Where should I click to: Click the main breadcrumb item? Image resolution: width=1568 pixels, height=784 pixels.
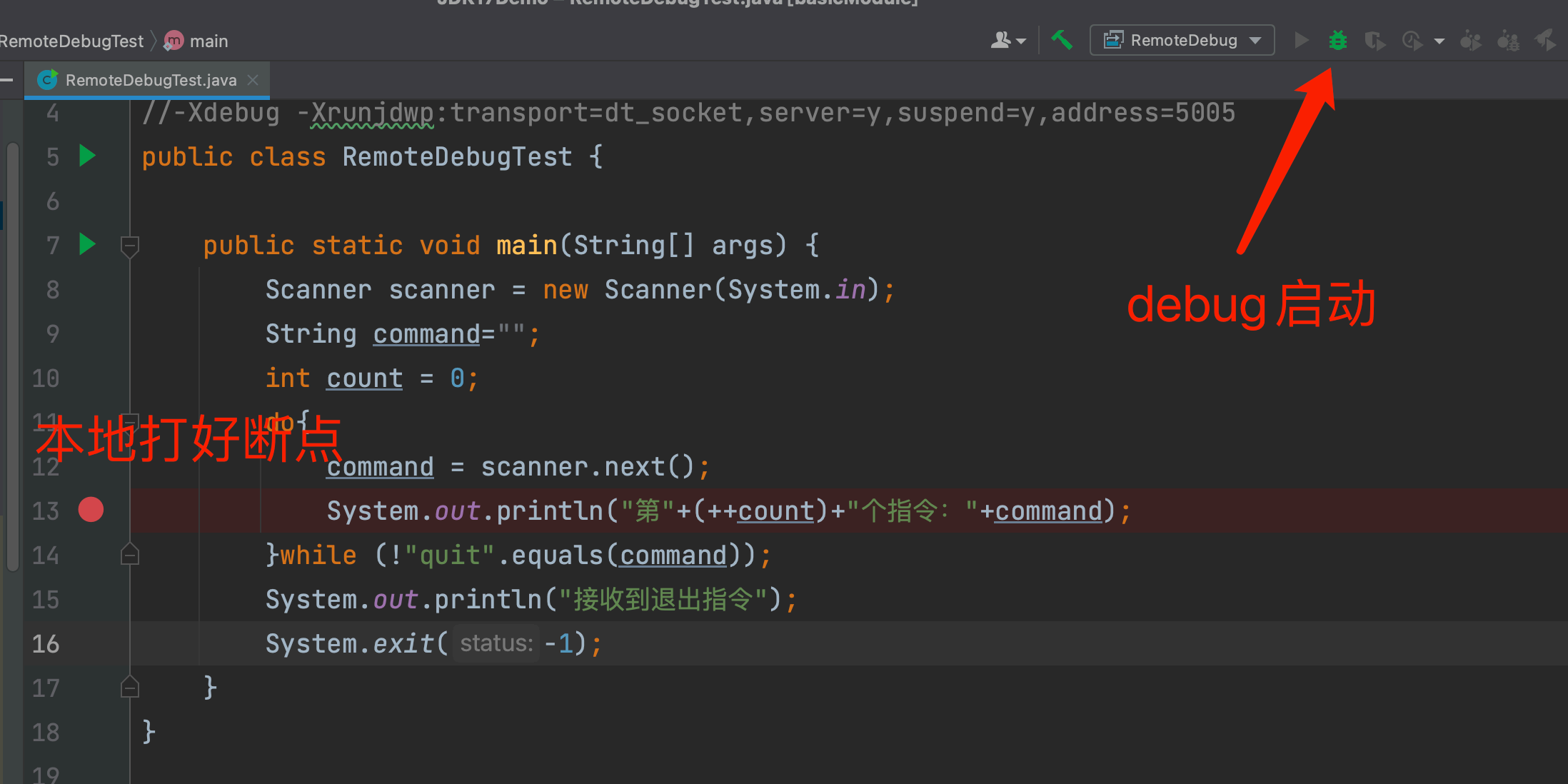click(208, 41)
